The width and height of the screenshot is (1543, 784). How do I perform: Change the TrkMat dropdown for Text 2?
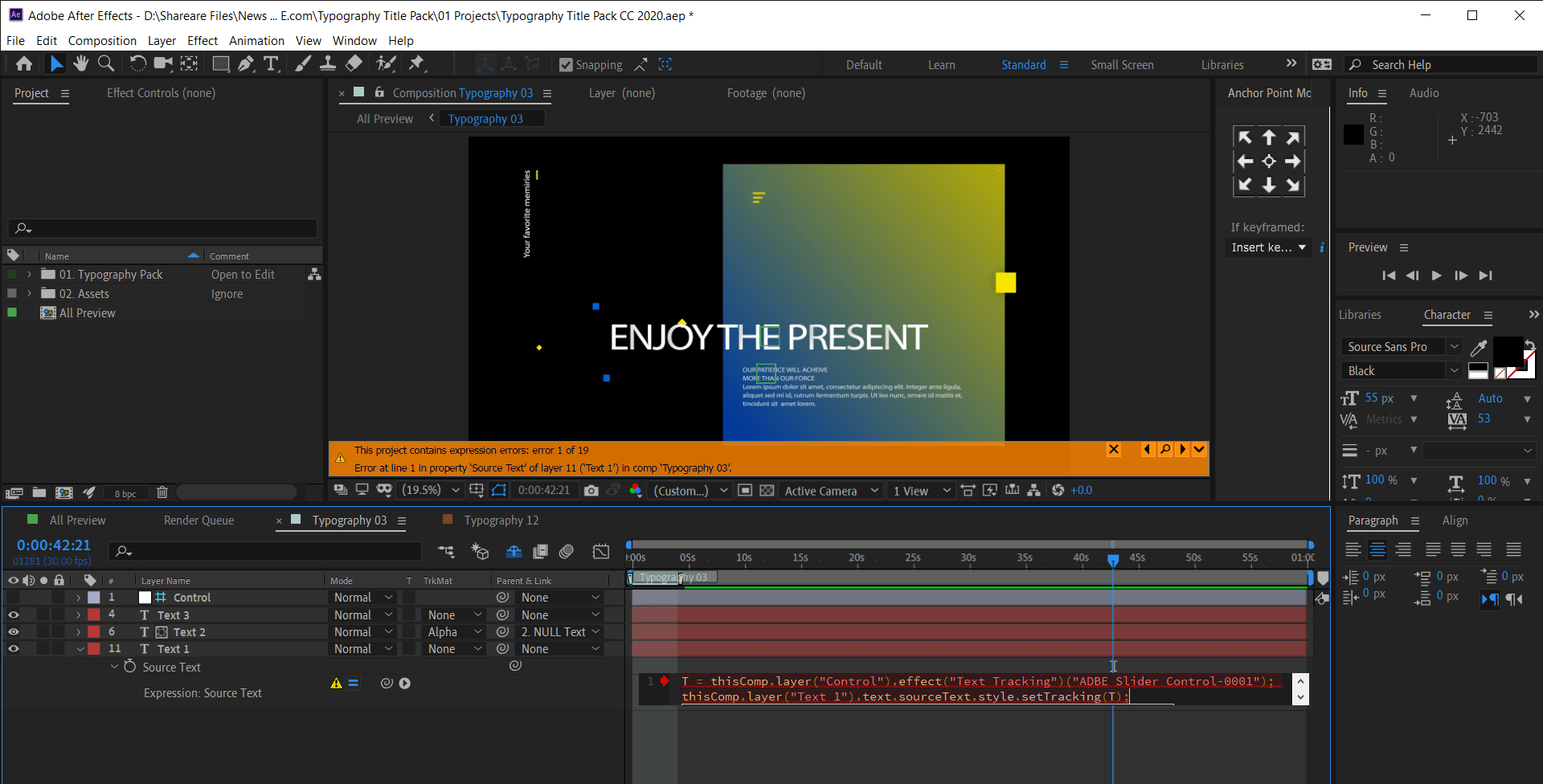[452, 631]
